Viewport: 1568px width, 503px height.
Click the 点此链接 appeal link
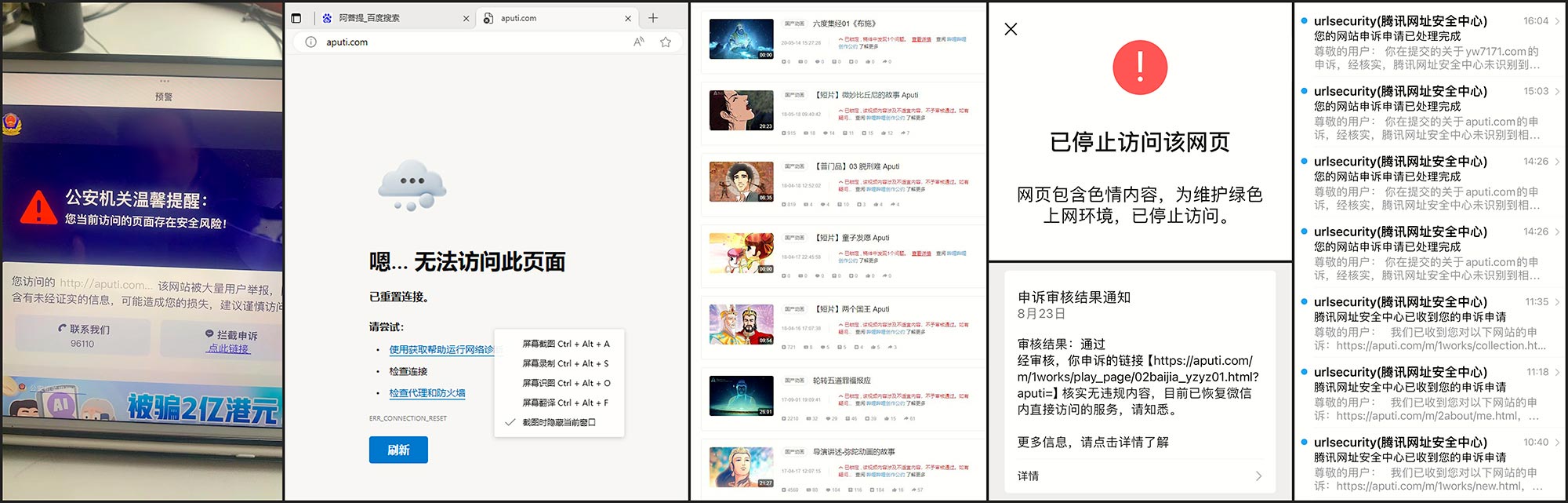pyautogui.click(x=228, y=348)
